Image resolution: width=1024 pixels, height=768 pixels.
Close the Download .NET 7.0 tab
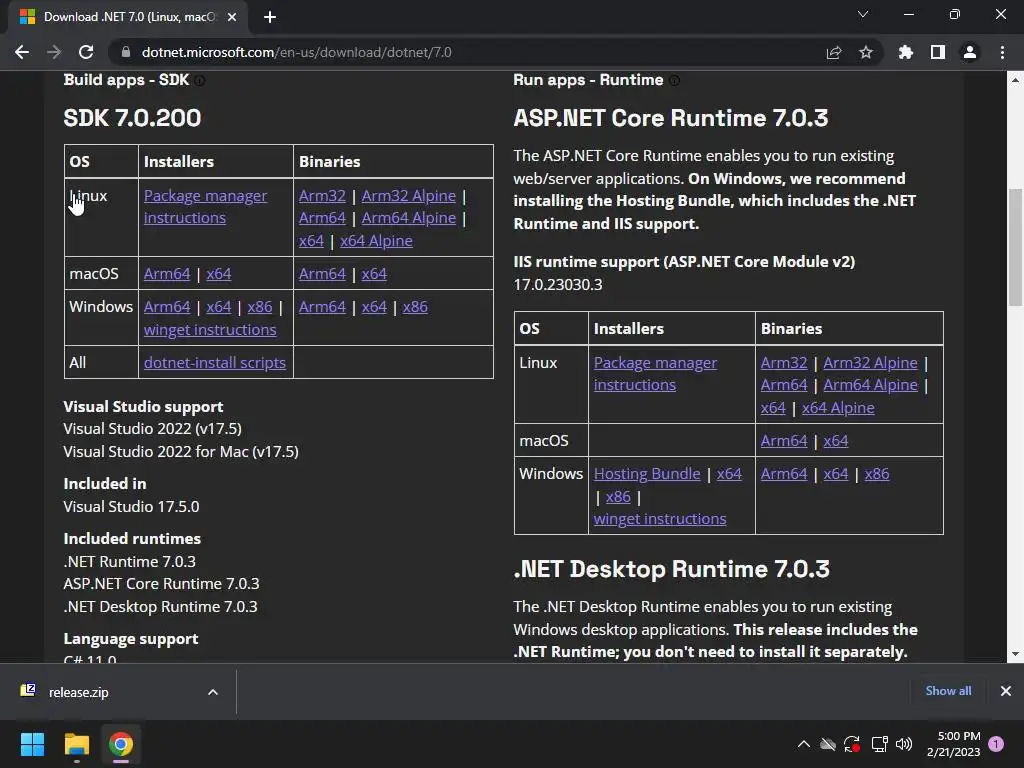point(232,17)
